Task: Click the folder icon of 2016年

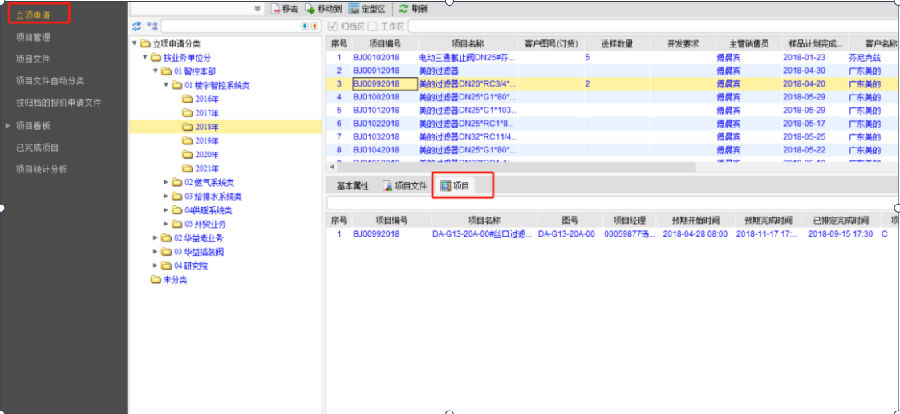Action: [x=187, y=99]
